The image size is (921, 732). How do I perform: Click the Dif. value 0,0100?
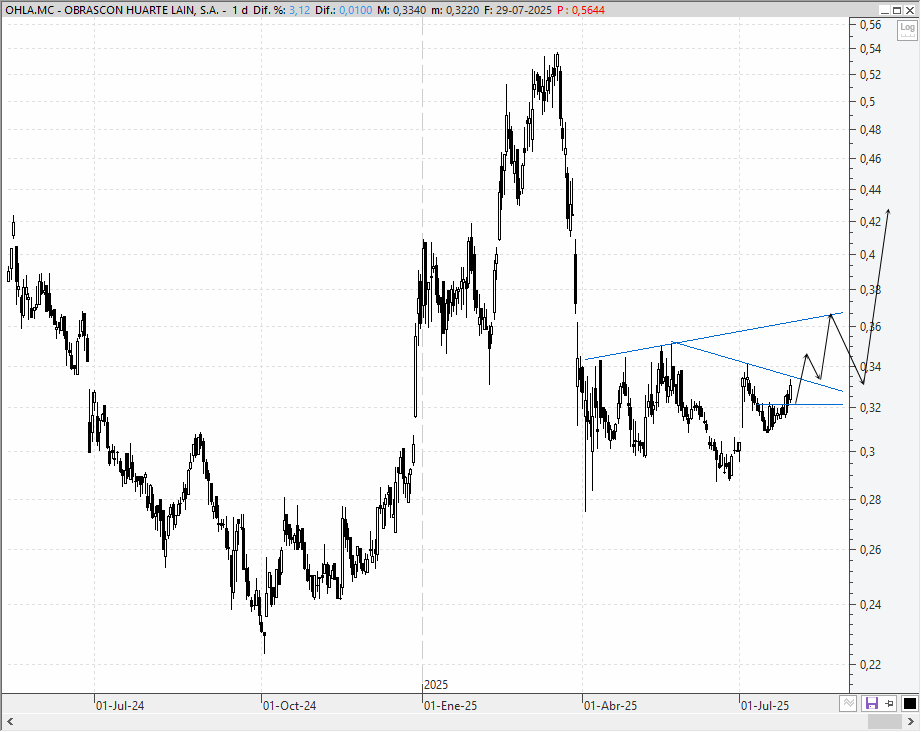coord(357,10)
